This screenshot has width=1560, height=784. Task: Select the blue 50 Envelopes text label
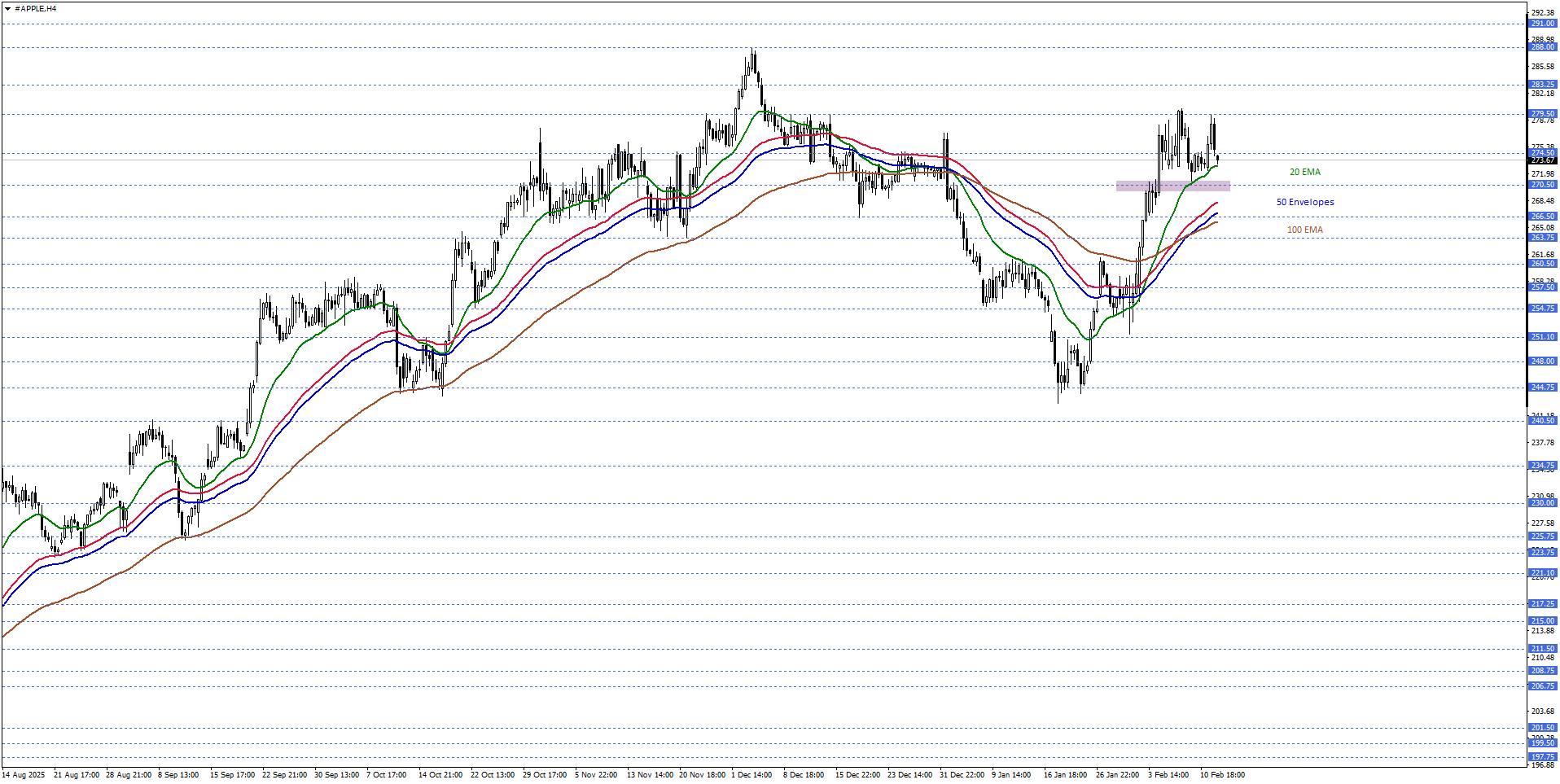pos(1304,203)
